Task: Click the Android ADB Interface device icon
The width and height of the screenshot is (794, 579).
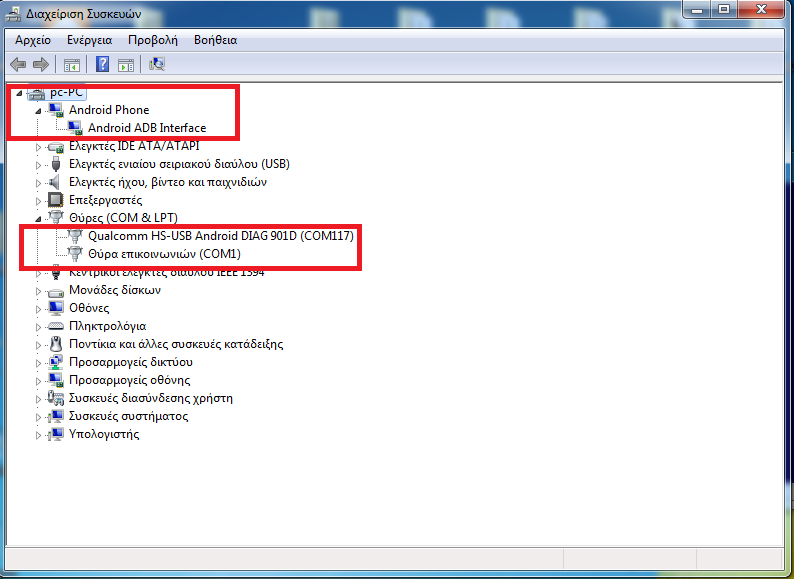Action: [x=74, y=128]
